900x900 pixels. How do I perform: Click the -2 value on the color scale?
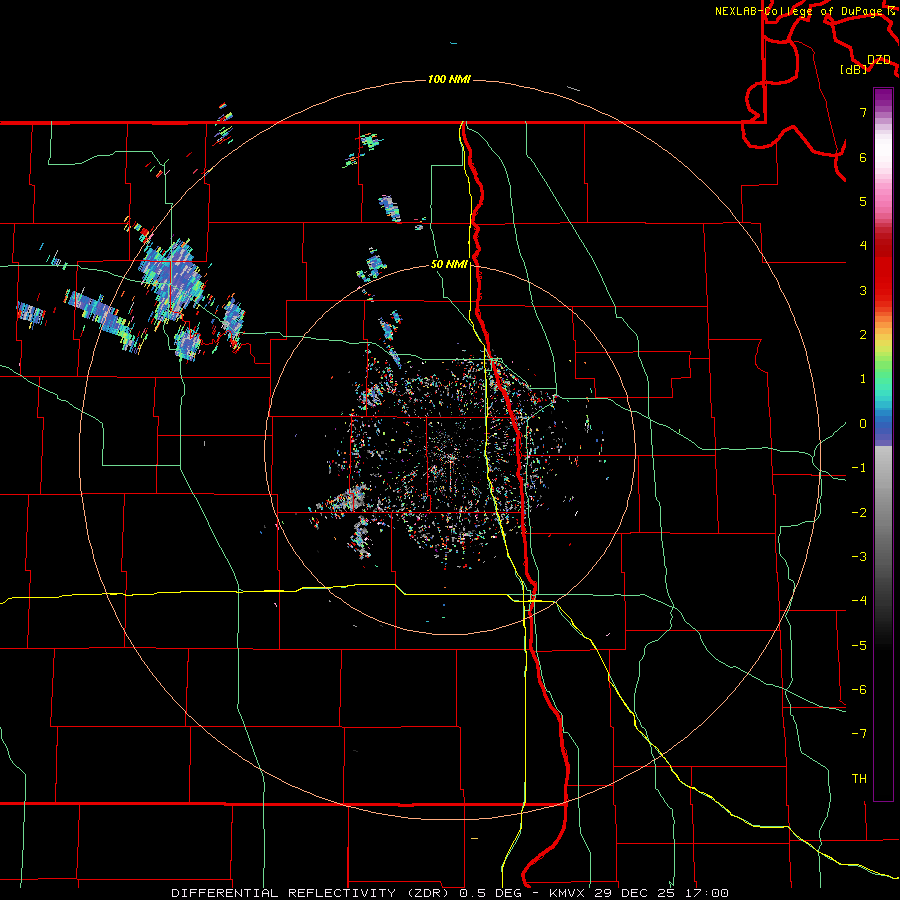click(859, 513)
